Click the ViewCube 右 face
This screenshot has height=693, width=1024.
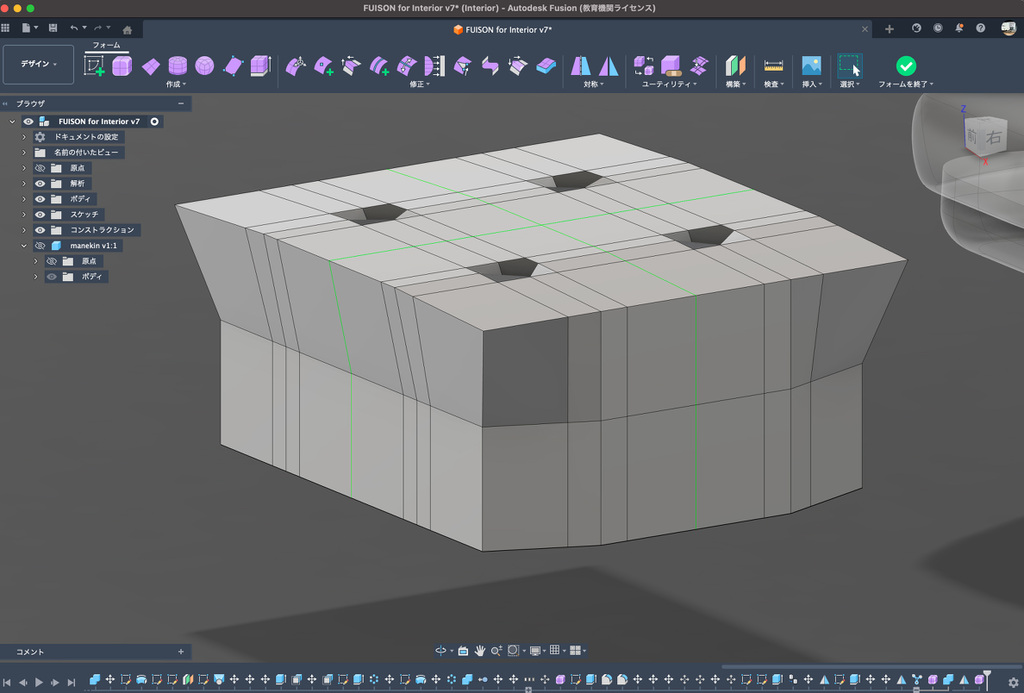coord(993,137)
